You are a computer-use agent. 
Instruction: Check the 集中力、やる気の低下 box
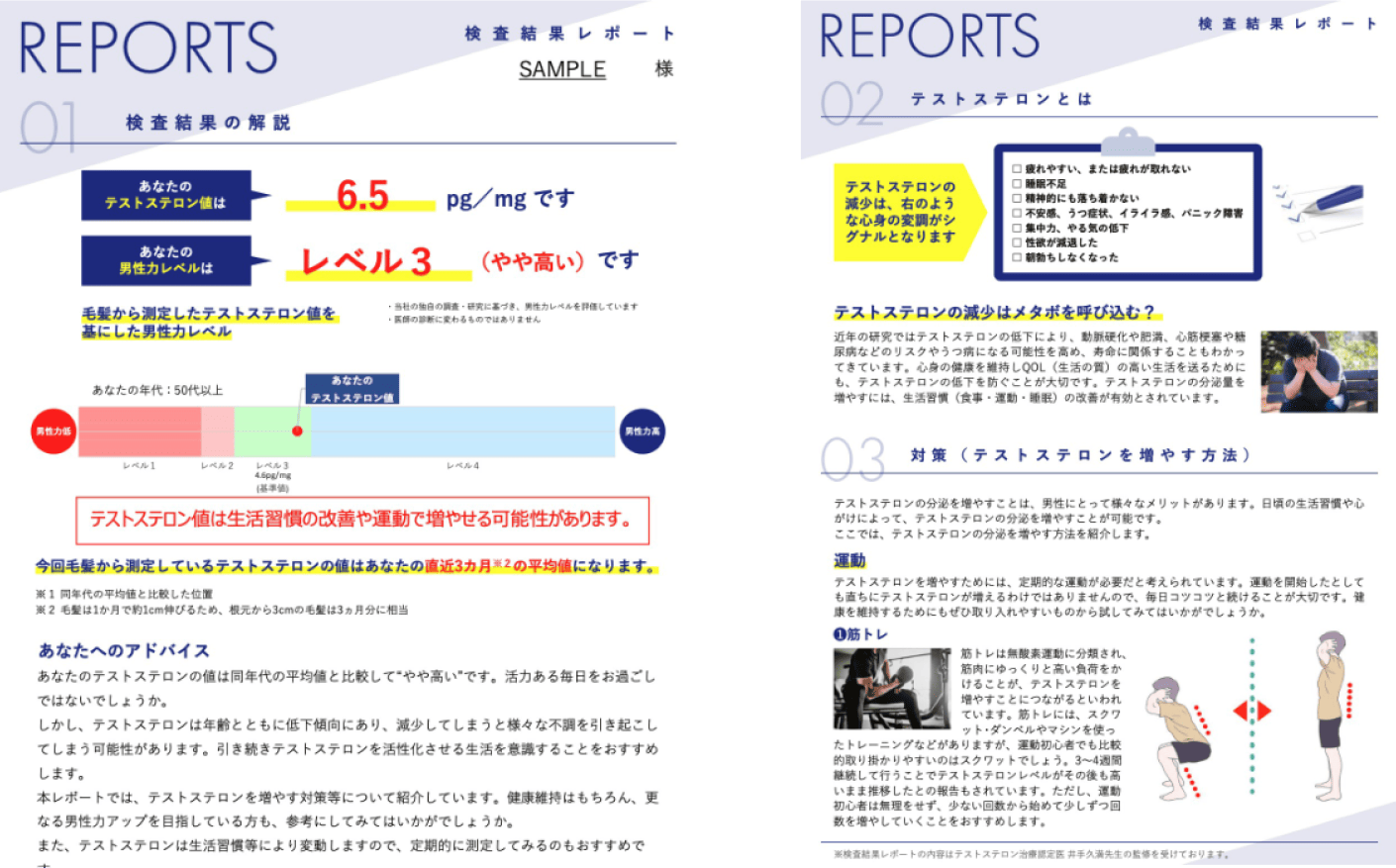click(1017, 228)
